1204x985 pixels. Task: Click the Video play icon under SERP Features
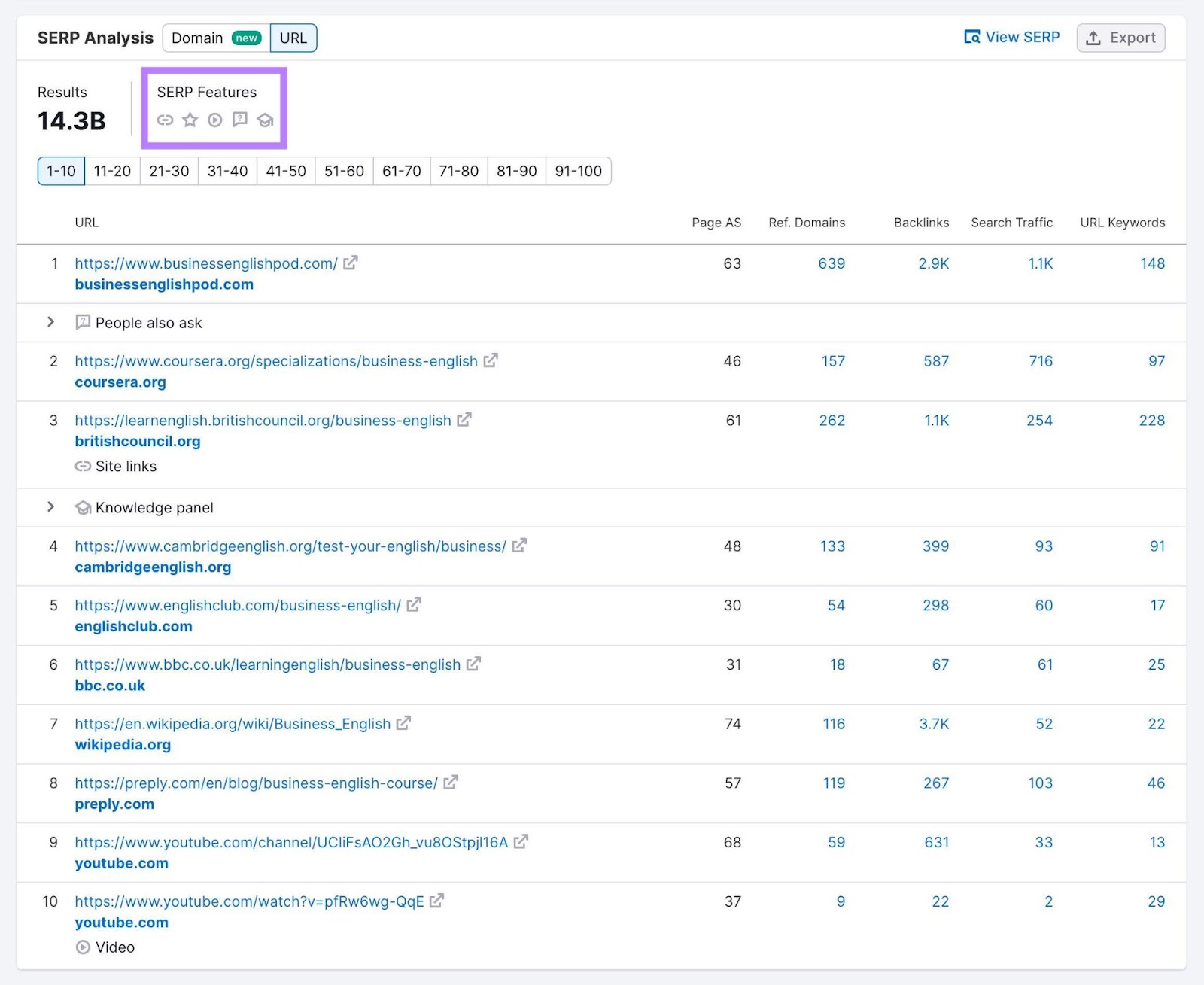pyautogui.click(x=214, y=120)
